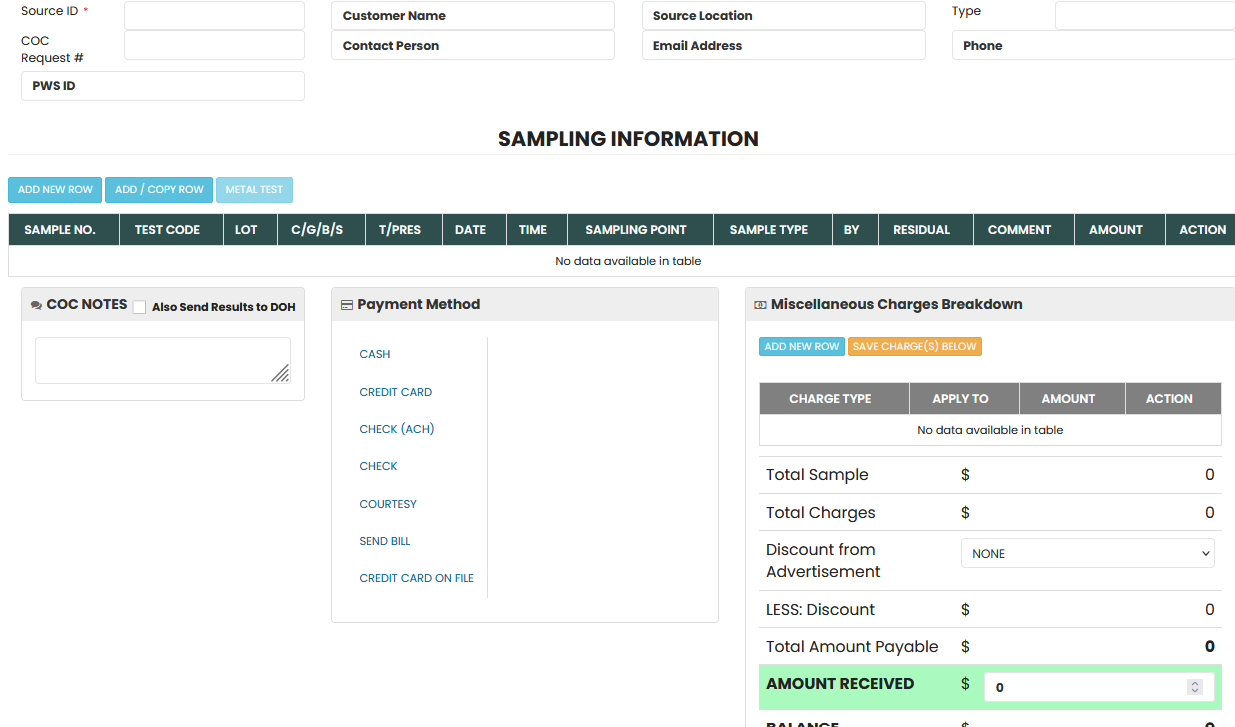Open the Discount from Advertisement dropdown
This screenshot has height=727, width=1235.
coord(1088,553)
